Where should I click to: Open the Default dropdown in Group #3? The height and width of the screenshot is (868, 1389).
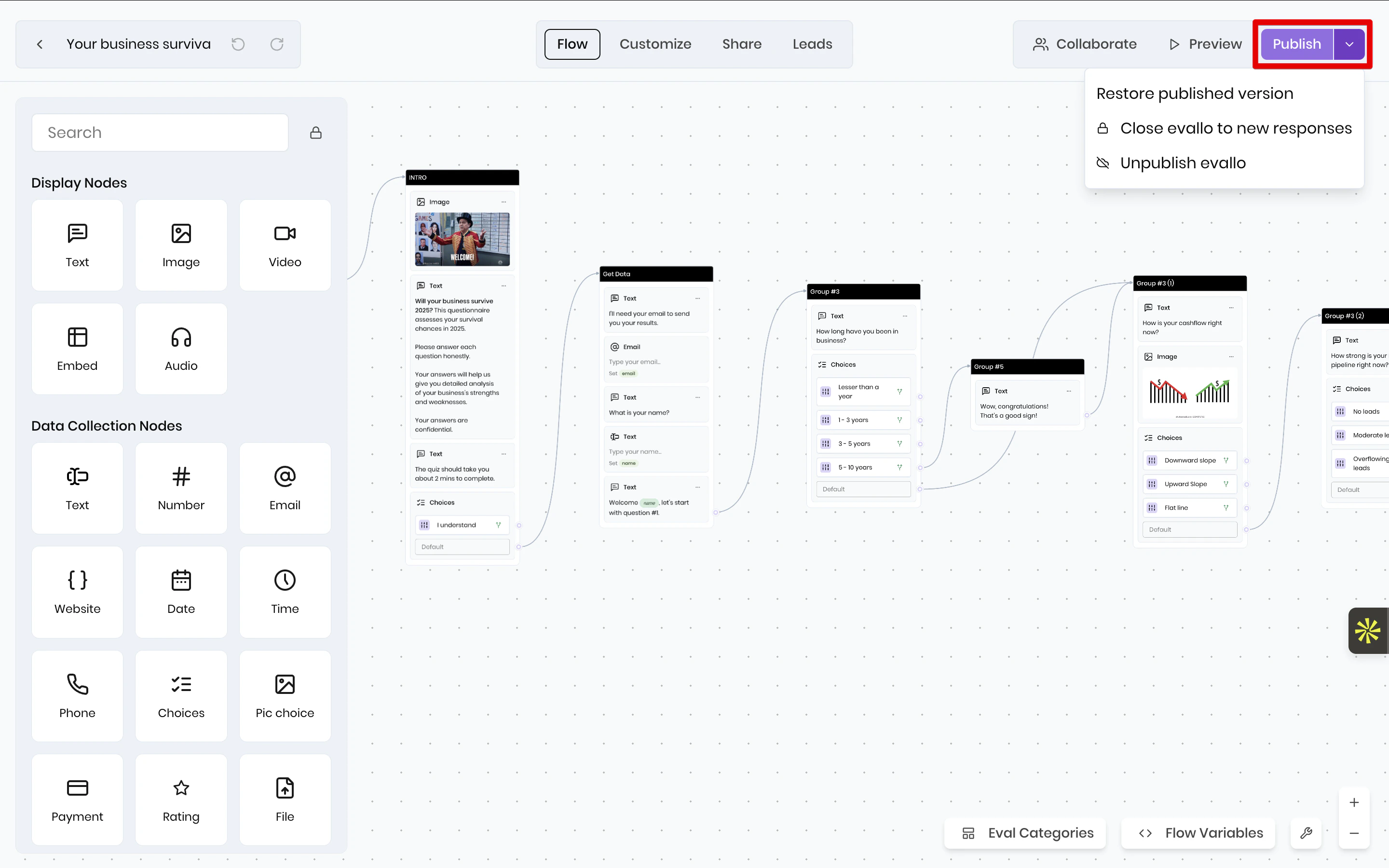tap(863, 488)
